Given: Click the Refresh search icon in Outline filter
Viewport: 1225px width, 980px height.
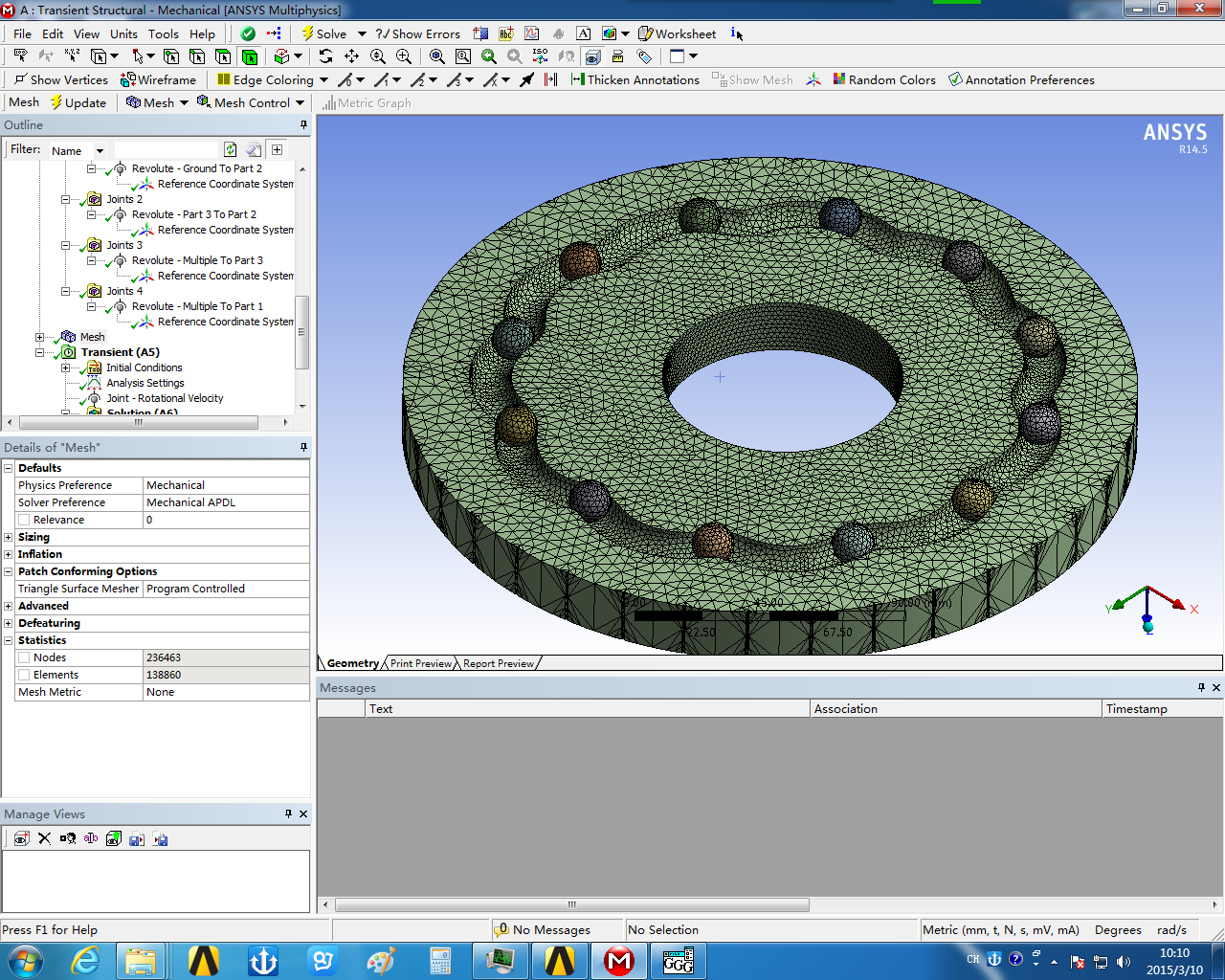Looking at the screenshot, I should 231,149.
